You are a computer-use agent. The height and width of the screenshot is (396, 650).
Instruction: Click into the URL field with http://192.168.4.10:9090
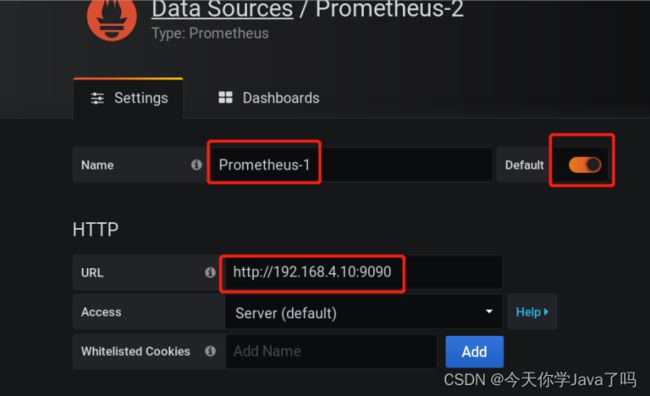click(361, 272)
